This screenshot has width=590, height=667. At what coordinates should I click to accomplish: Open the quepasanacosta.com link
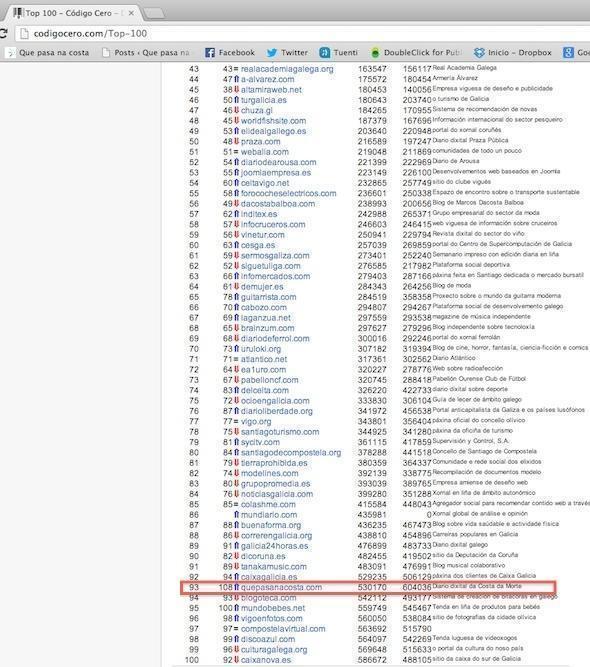281,587
